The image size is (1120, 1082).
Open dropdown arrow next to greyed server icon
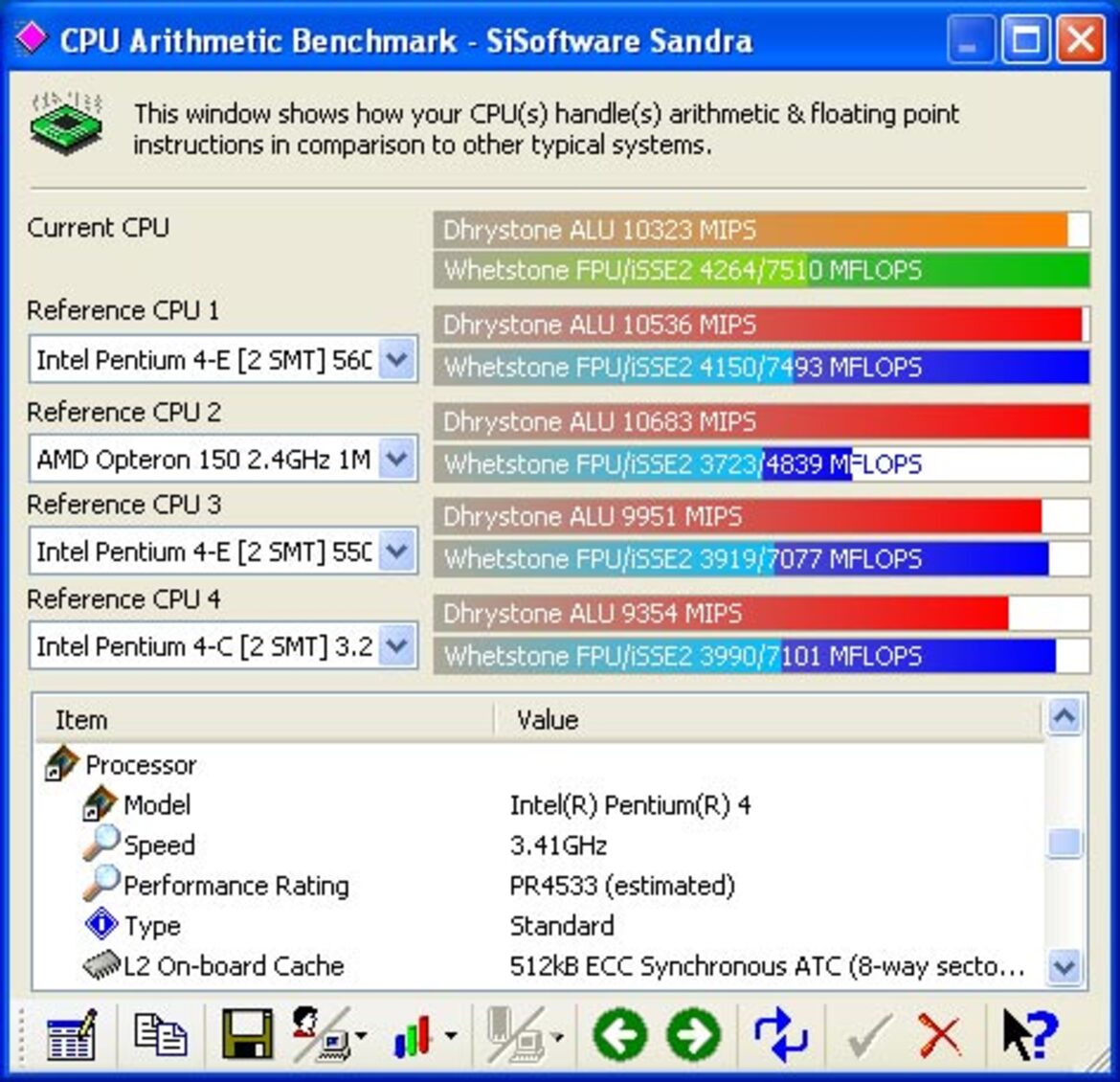557,1035
